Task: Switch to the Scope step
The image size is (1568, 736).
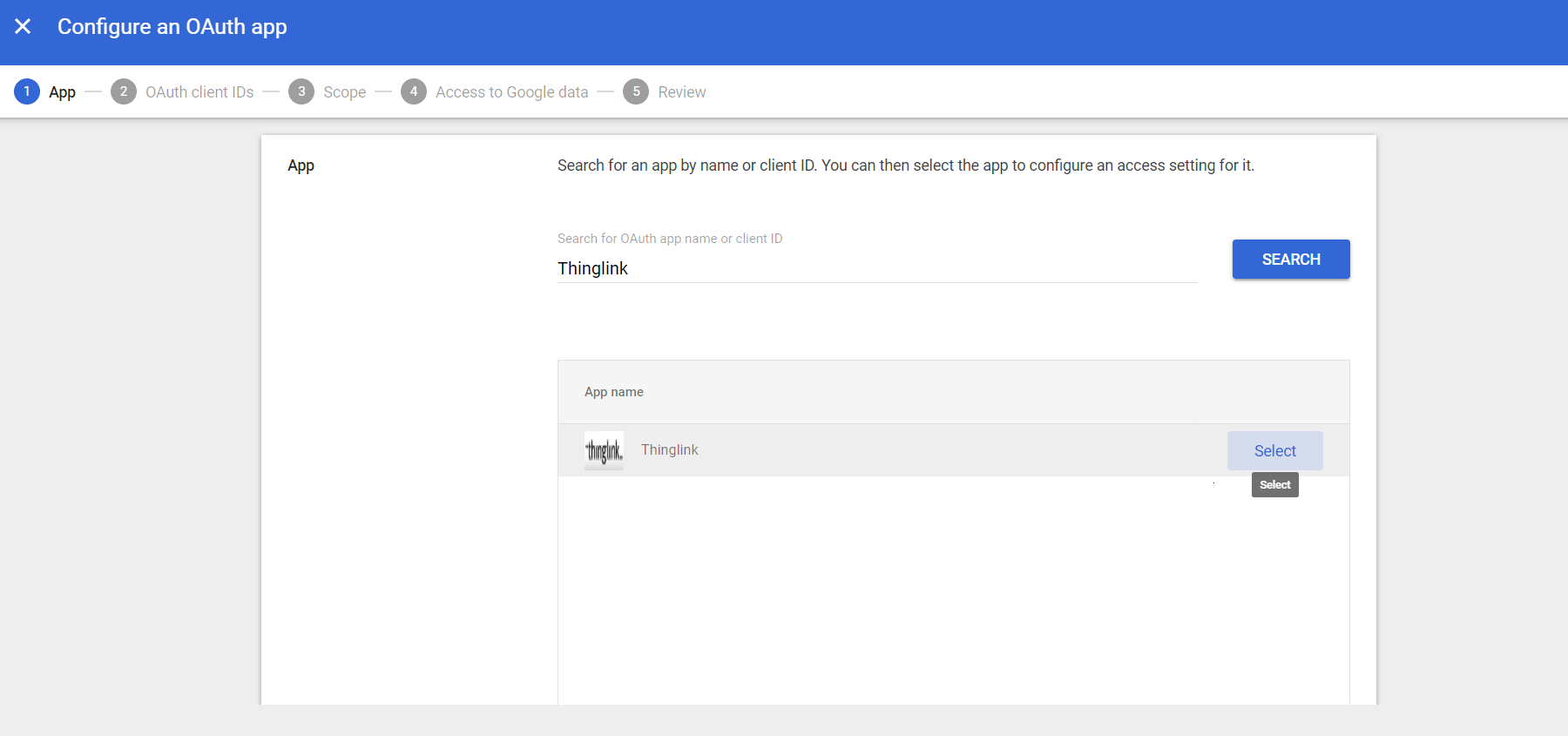Action: point(344,91)
